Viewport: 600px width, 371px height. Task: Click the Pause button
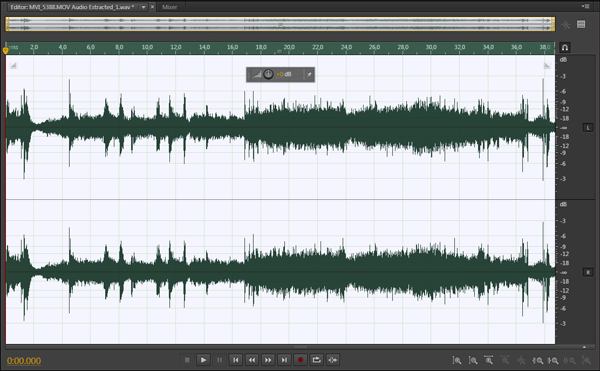[219, 360]
